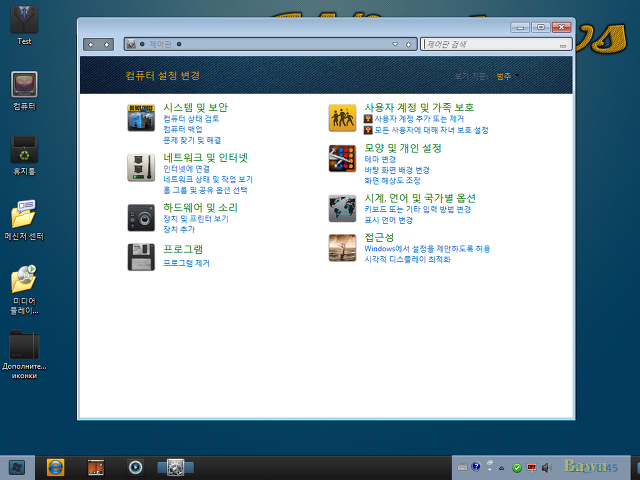Go forward with the navigation button
640x480 pixels.
[107, 44]
